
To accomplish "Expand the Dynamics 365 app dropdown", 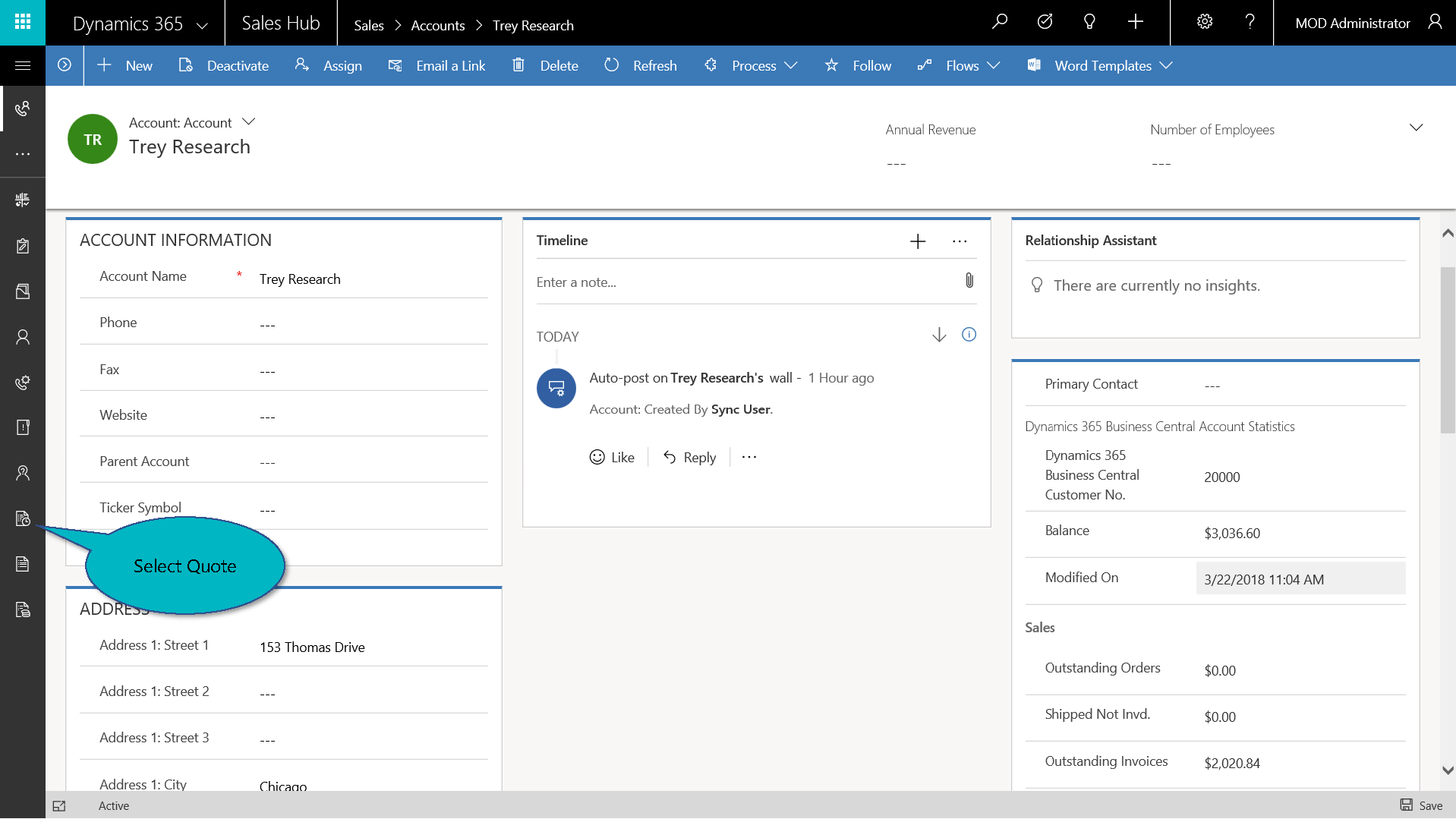I will pos(202,24).
